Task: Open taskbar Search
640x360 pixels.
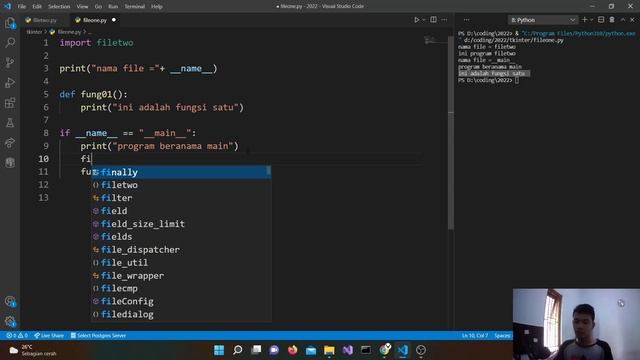Action: pos(238,350)
